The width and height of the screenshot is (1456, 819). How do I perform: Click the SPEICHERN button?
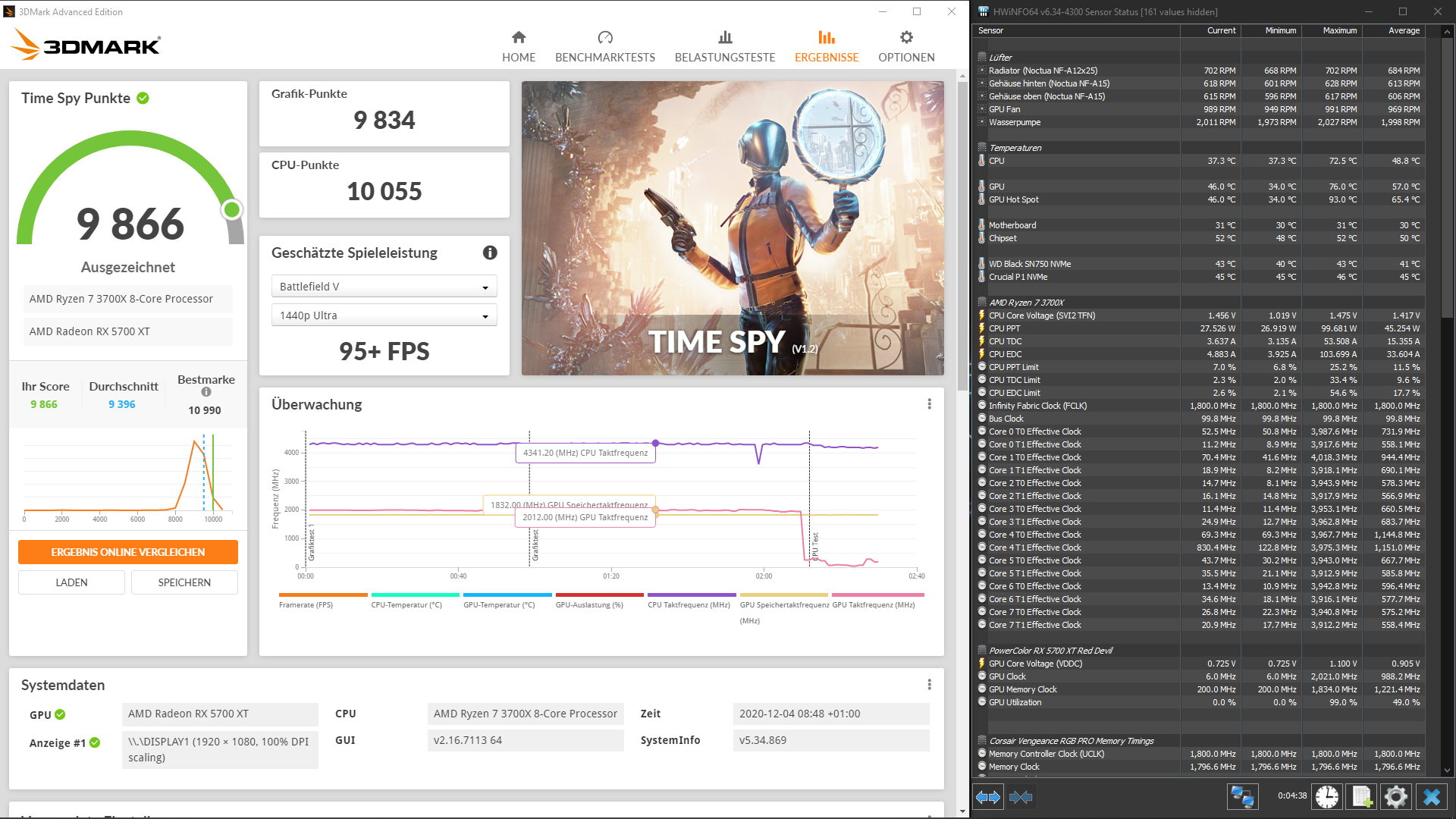click(184, 582)
